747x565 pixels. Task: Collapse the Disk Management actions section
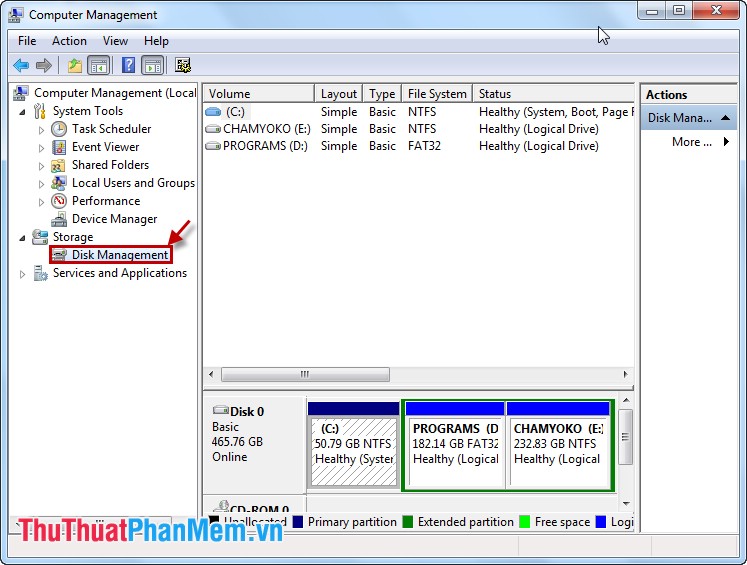click(x=725, y=118)
